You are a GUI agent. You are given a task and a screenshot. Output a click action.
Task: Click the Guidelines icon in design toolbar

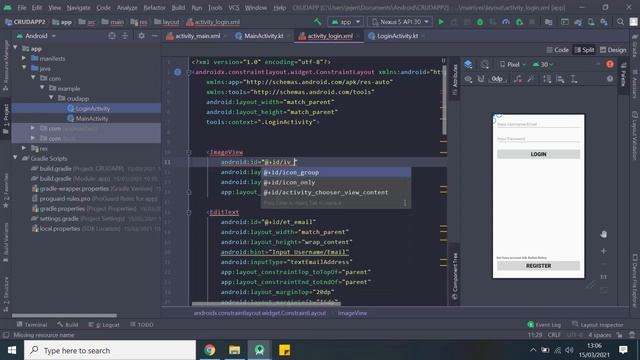tap(573, 79)
